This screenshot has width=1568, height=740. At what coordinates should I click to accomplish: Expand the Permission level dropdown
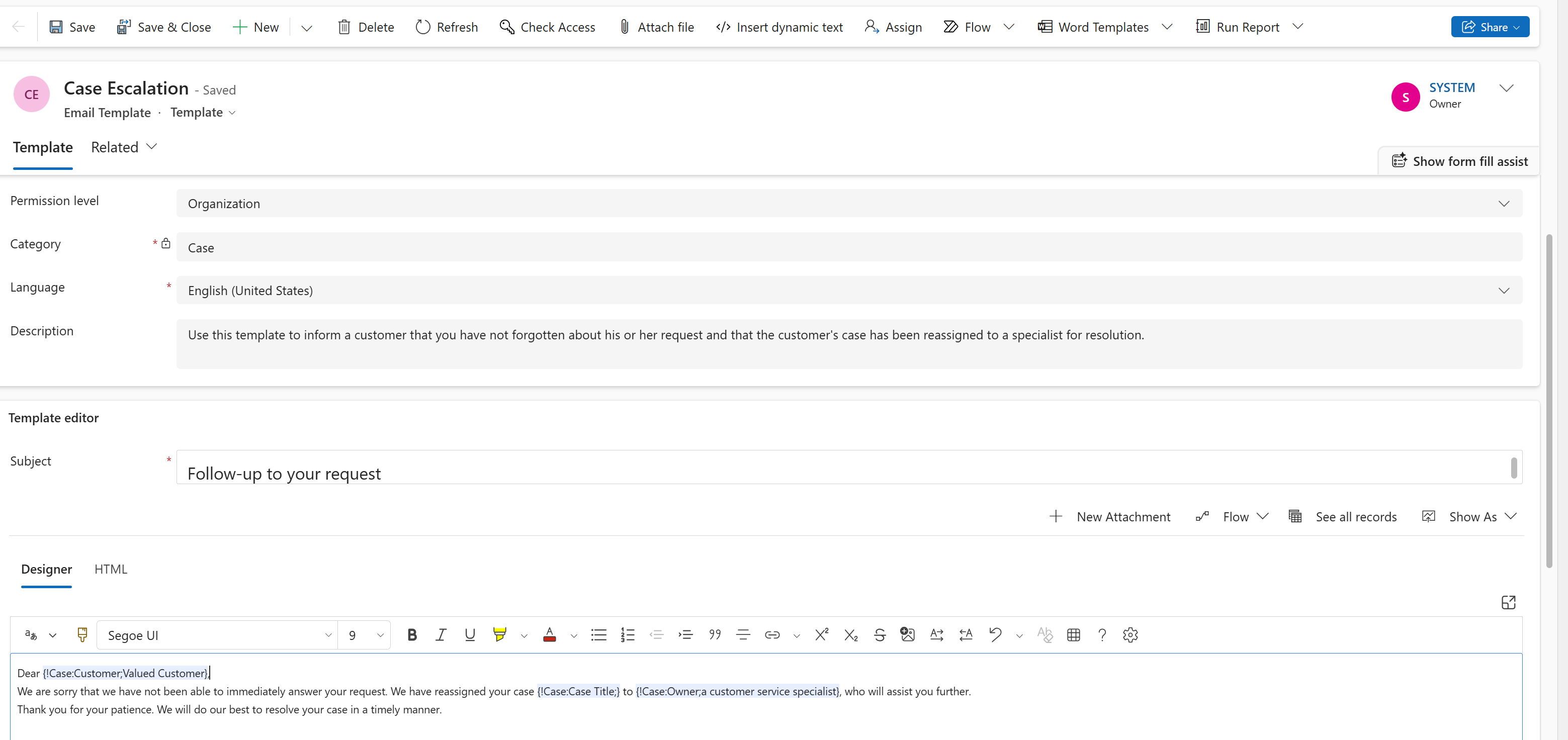pyautogui.click(x=1504, y=203)
